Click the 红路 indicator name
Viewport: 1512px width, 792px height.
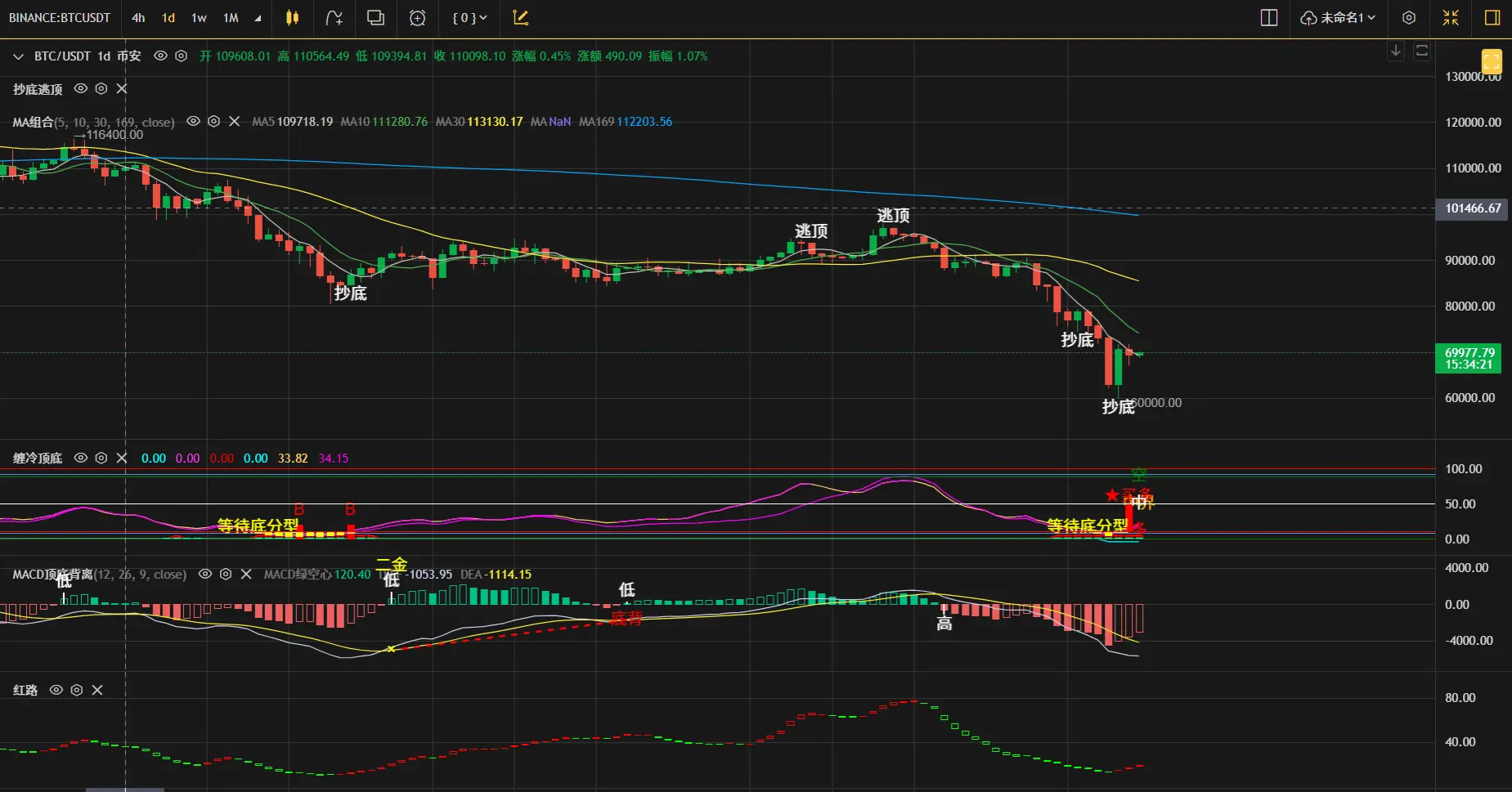click(25, 691)
